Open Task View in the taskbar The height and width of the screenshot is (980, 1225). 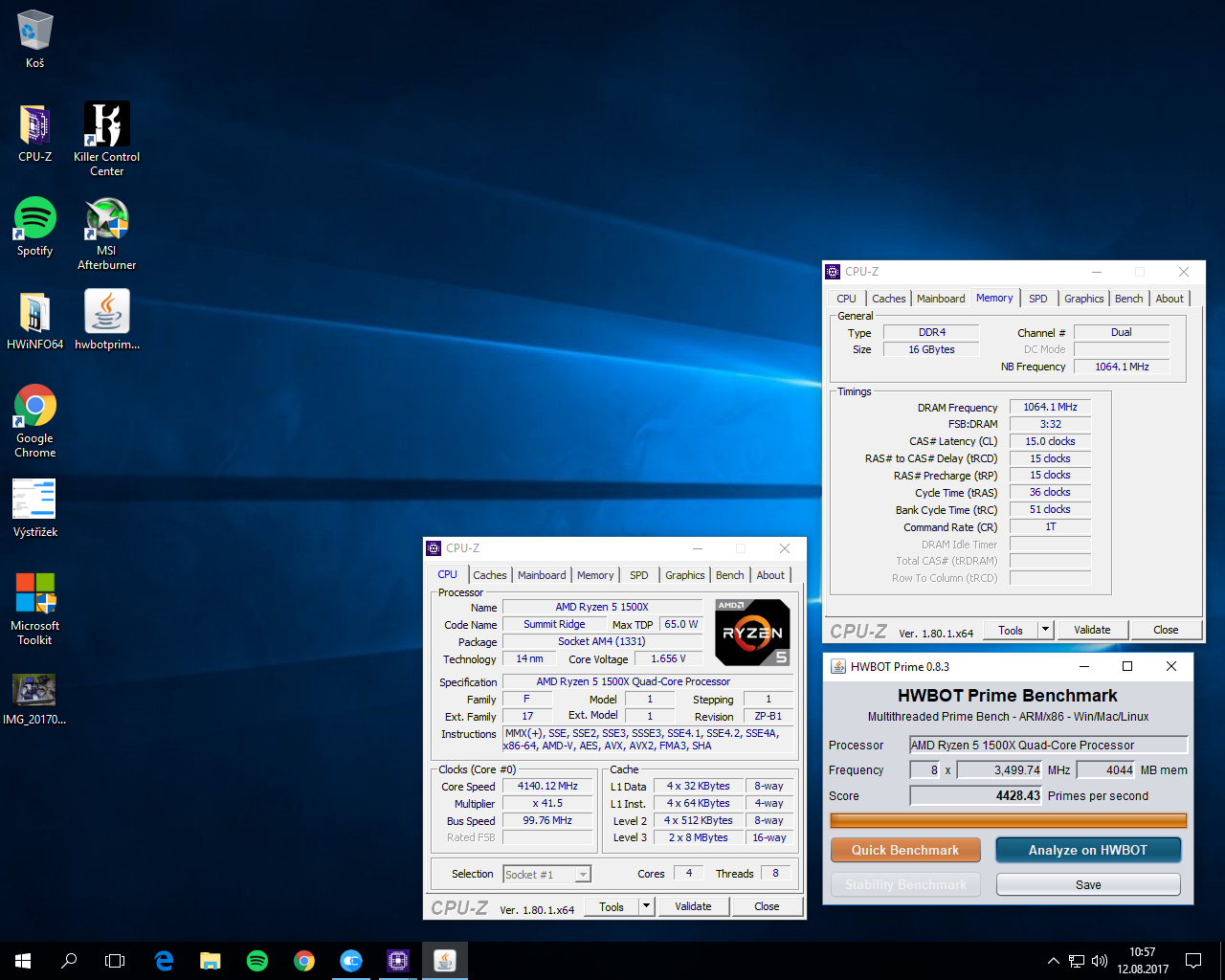click(115, 961)
